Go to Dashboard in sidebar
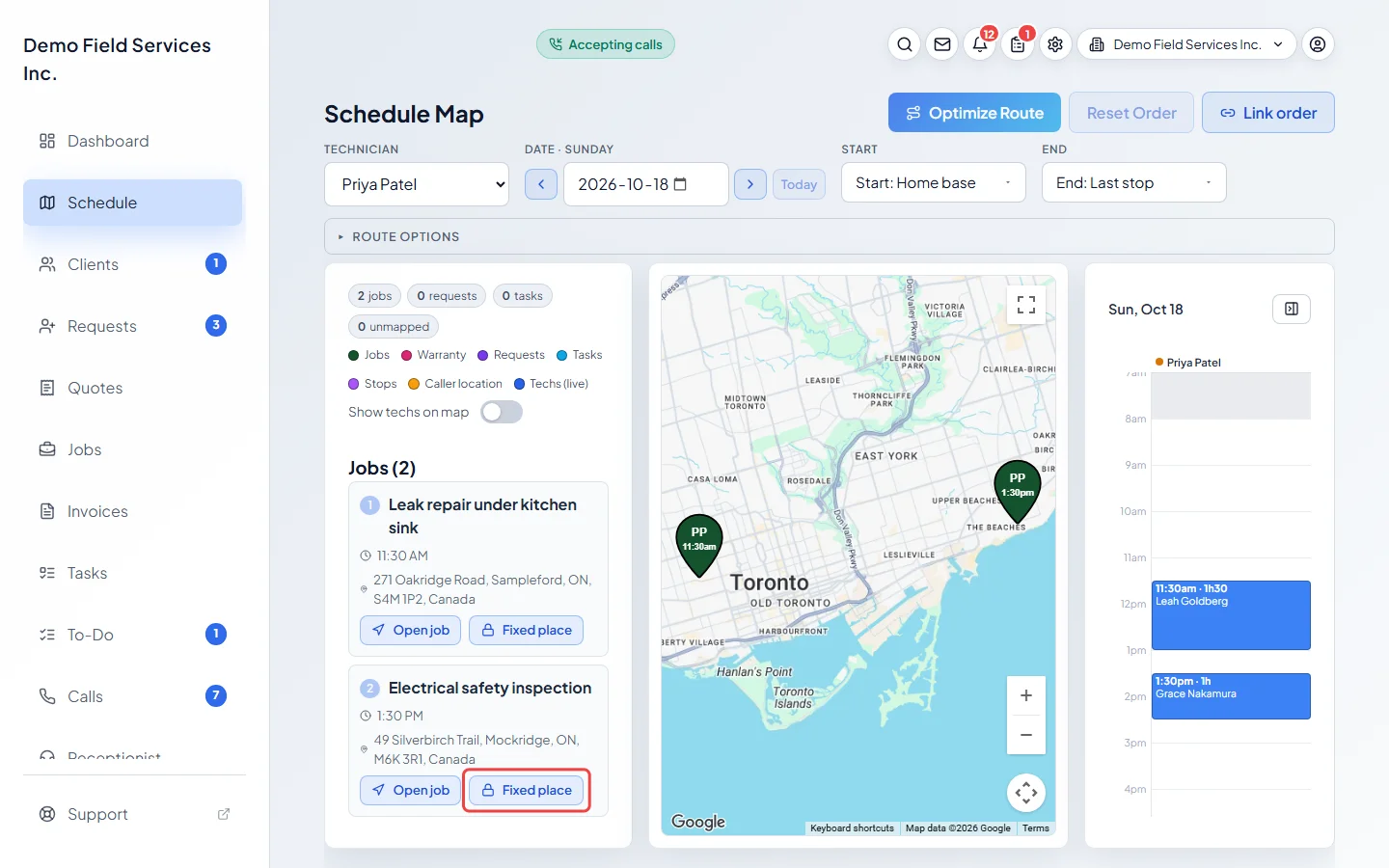The height and width of the screenshot is (868, 1389). 133,141
